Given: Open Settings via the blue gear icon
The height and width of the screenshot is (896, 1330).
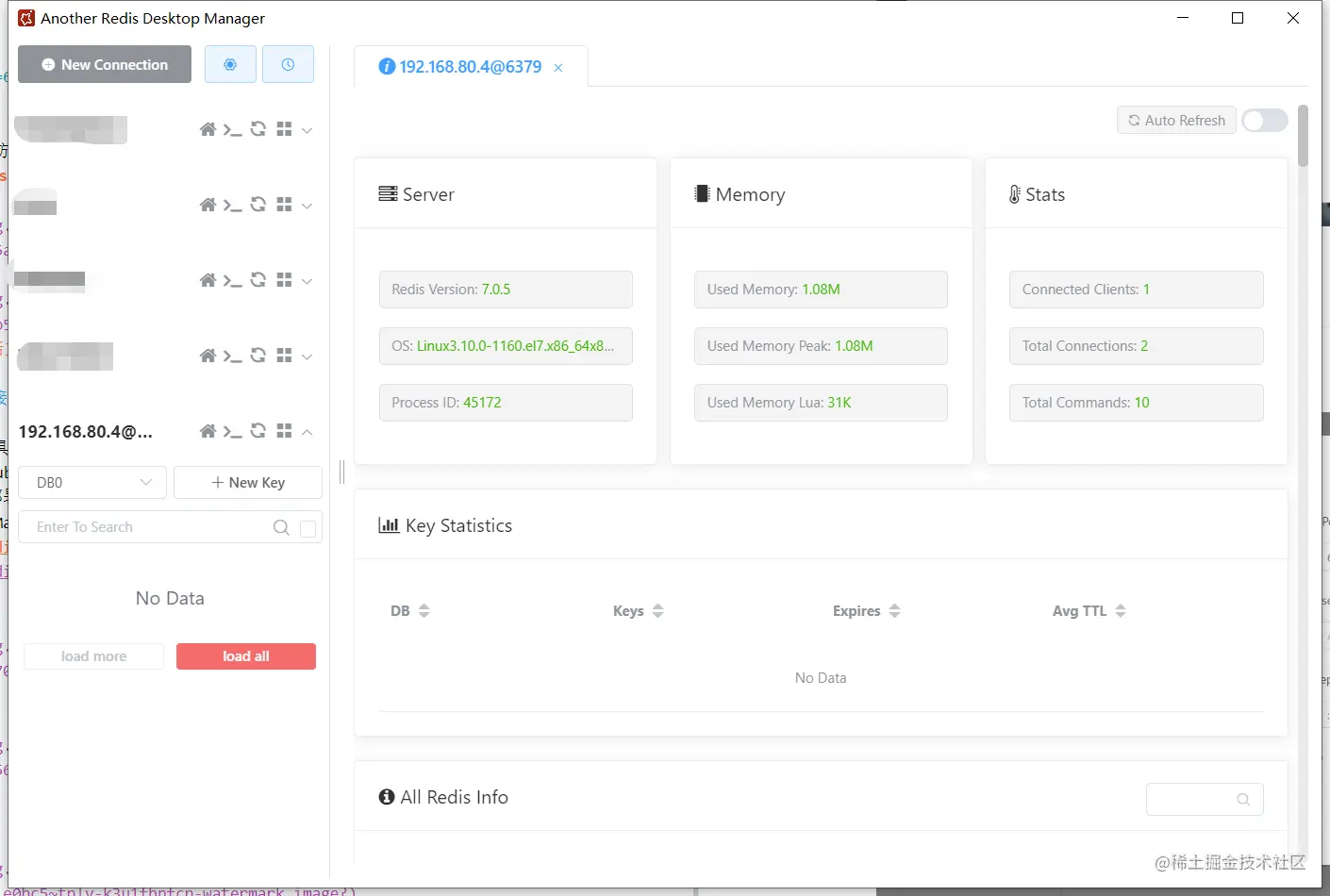Looking at the screenshot, I should (230, 64).
